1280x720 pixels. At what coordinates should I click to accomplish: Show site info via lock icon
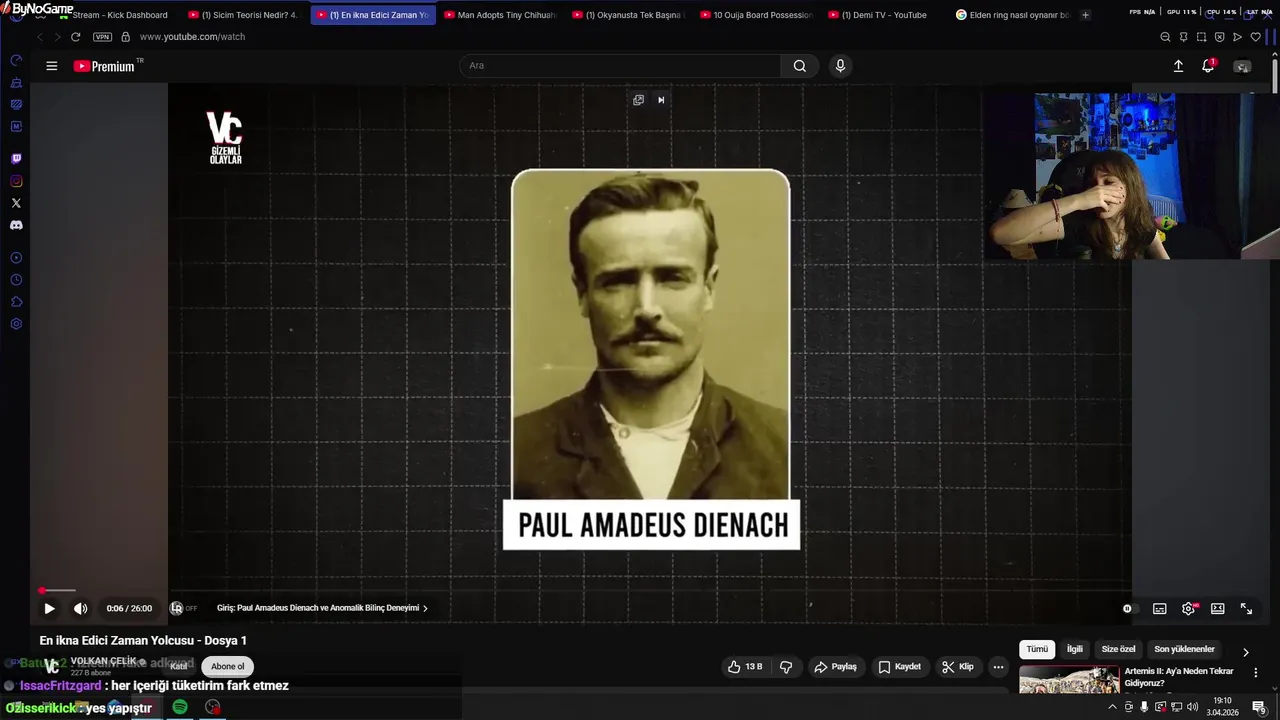(125, 37)
